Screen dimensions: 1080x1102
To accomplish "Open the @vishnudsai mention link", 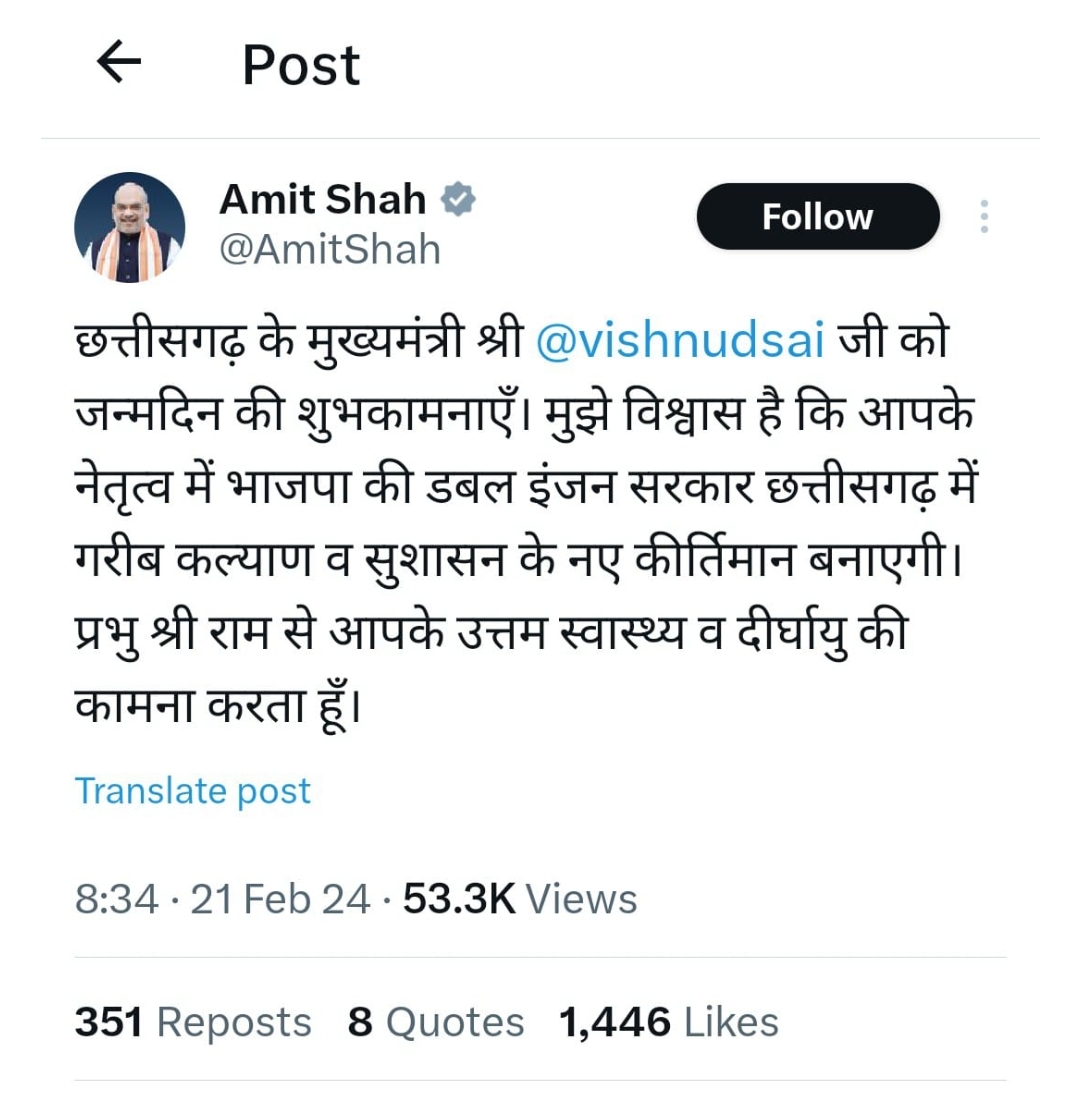I will click(x=680, y=340).
